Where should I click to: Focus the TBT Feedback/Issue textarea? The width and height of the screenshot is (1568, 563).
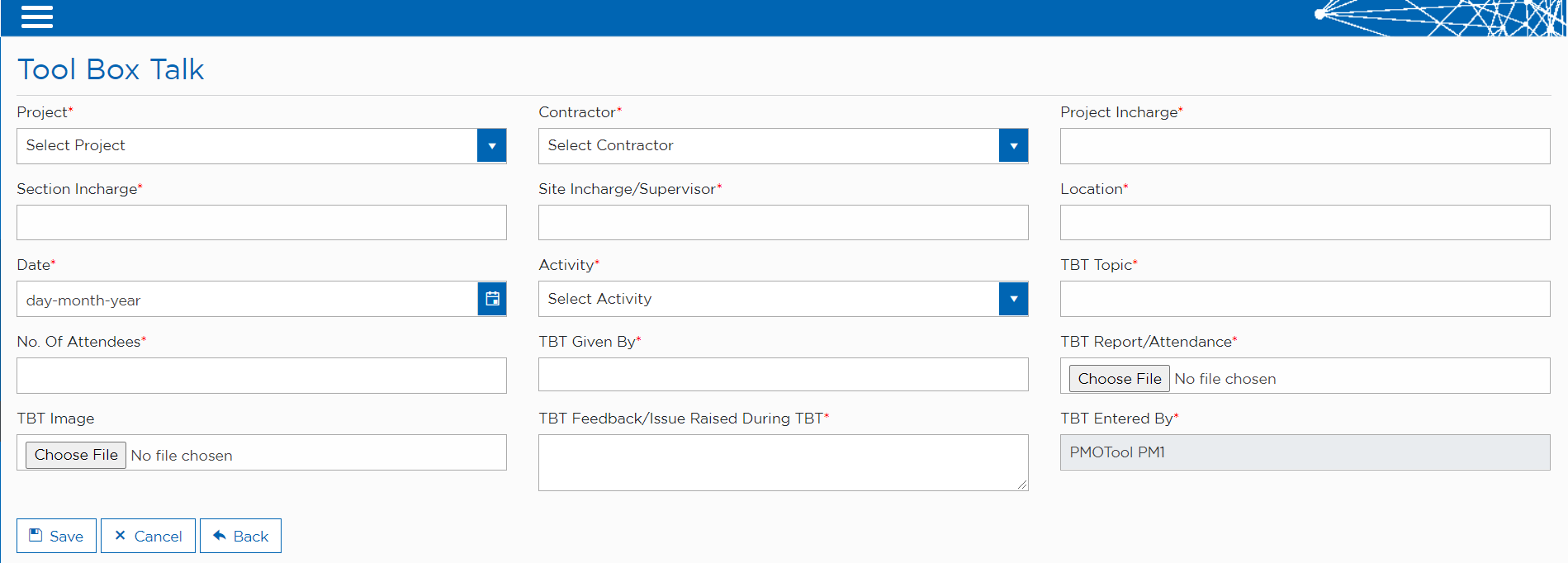[784, 463]
